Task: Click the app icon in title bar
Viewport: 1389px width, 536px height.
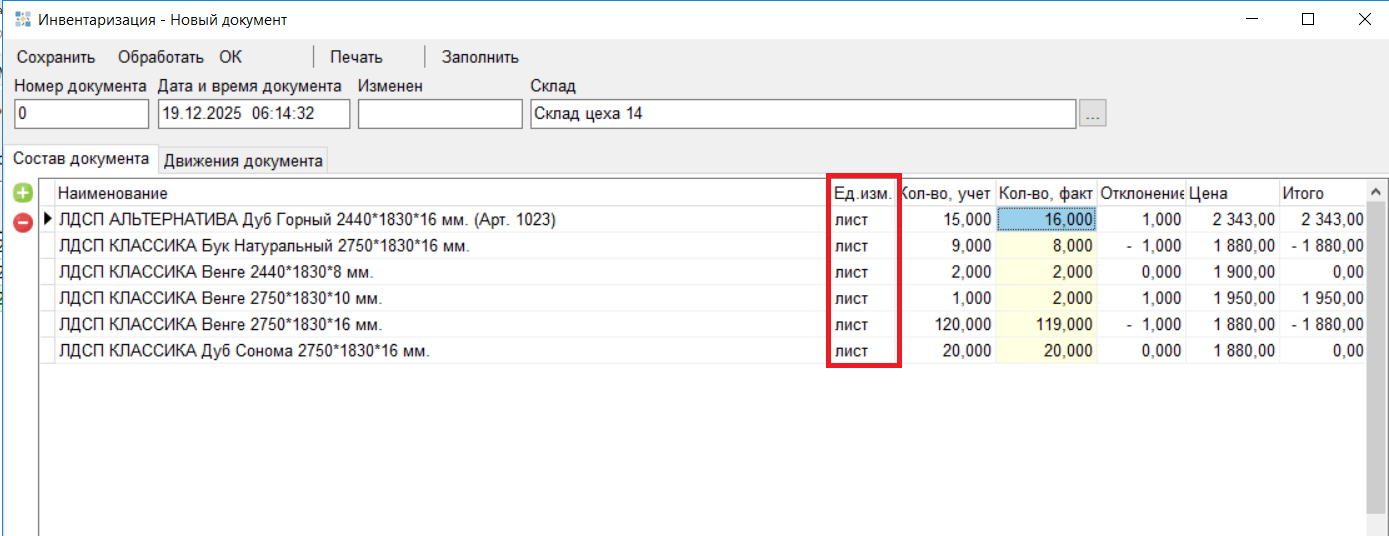Action: point(22,19)
